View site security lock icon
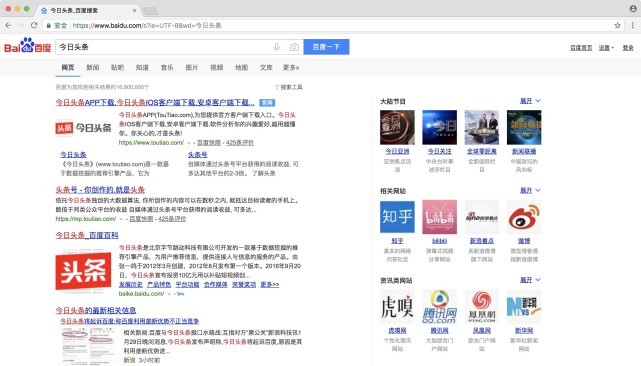Viewport: 641px width, 366px height. (49, 25)
